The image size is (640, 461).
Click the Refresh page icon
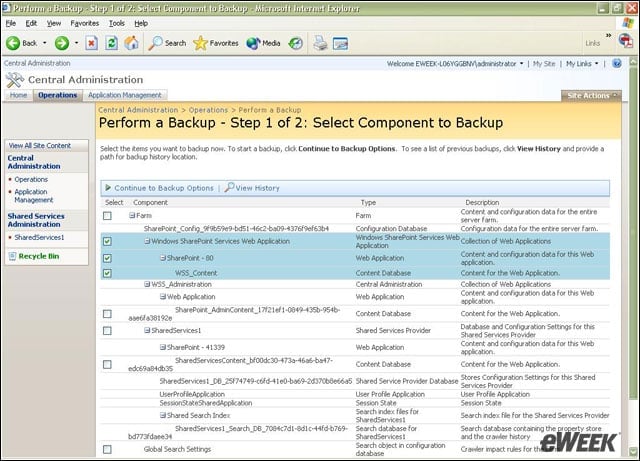[x=111, y=43]
